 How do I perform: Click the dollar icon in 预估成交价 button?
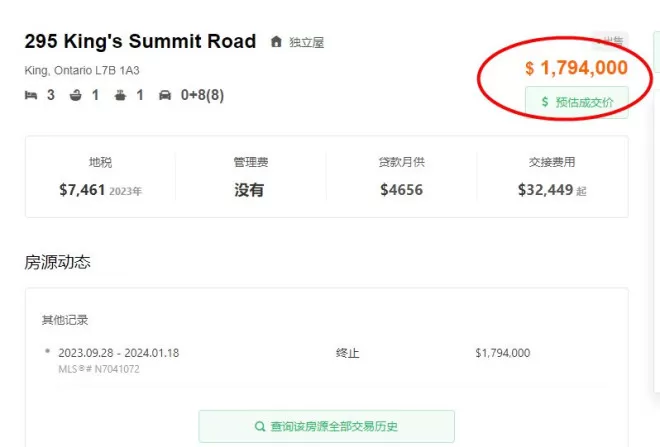pos(545,102)
